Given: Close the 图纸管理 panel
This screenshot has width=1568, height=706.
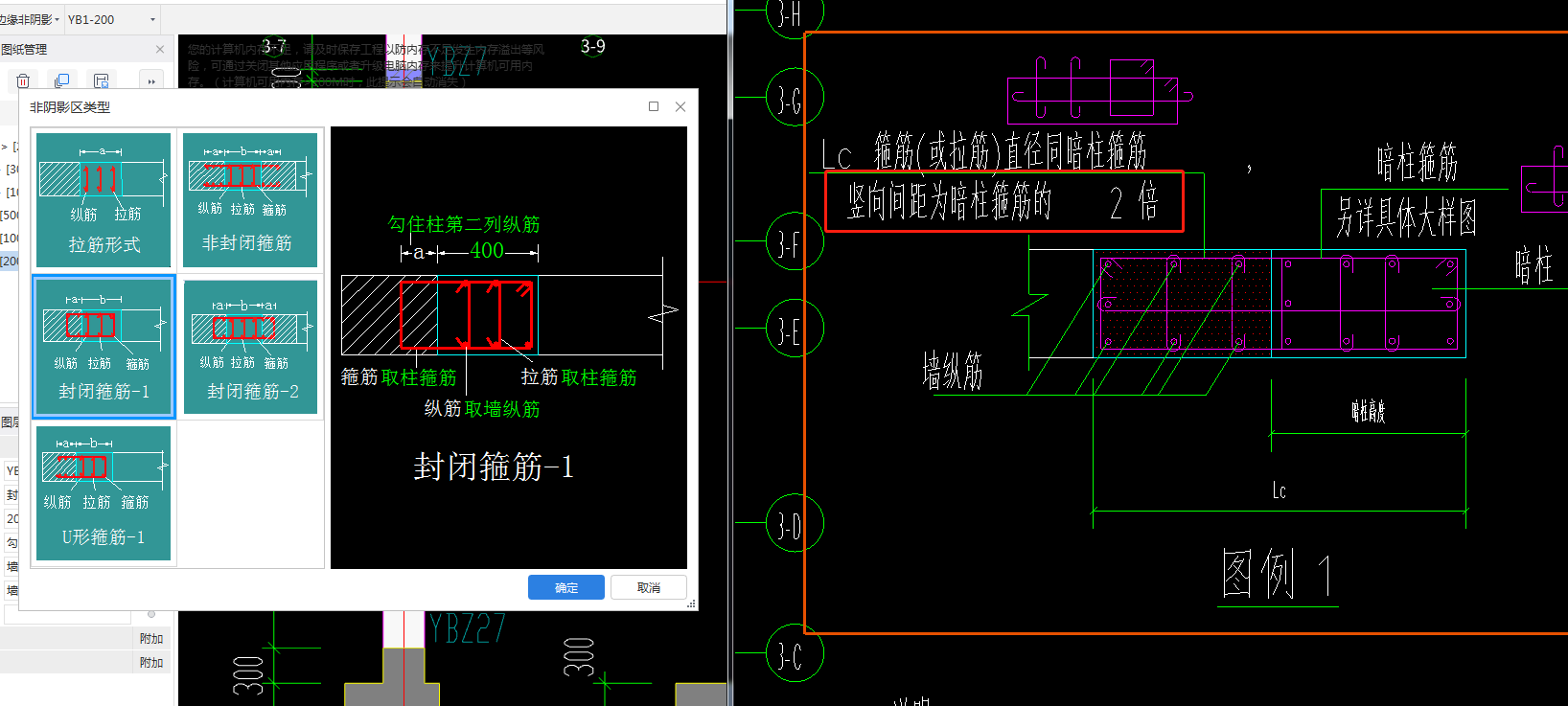Looking at the screenshot, I should tap(160, 49).
